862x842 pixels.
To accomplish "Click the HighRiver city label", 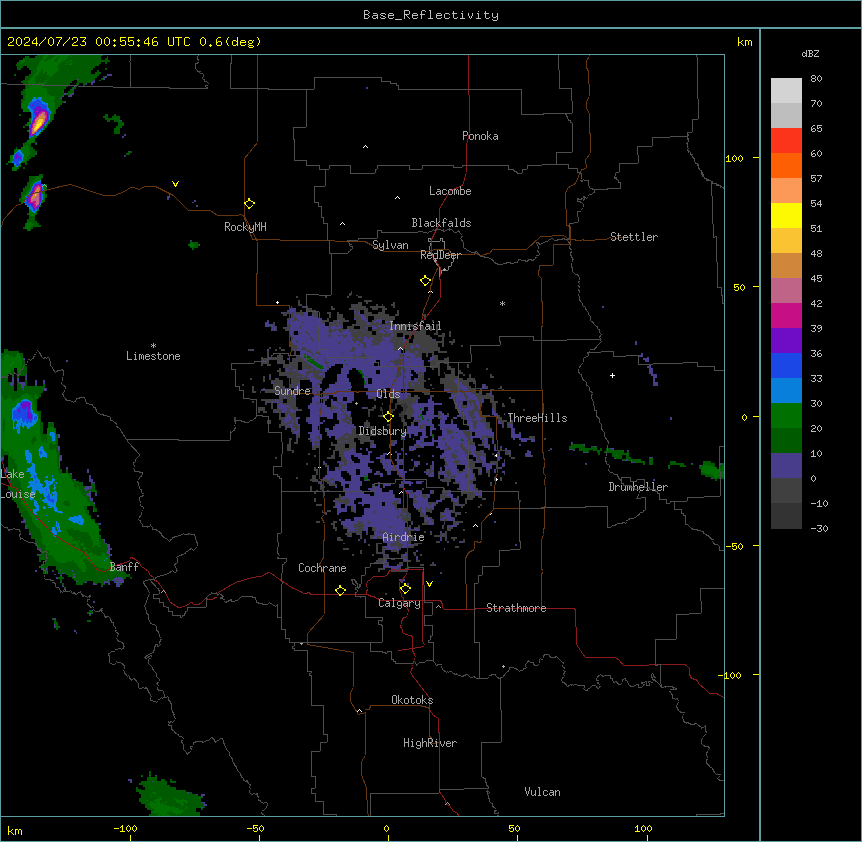I will [x=430, y=743].
